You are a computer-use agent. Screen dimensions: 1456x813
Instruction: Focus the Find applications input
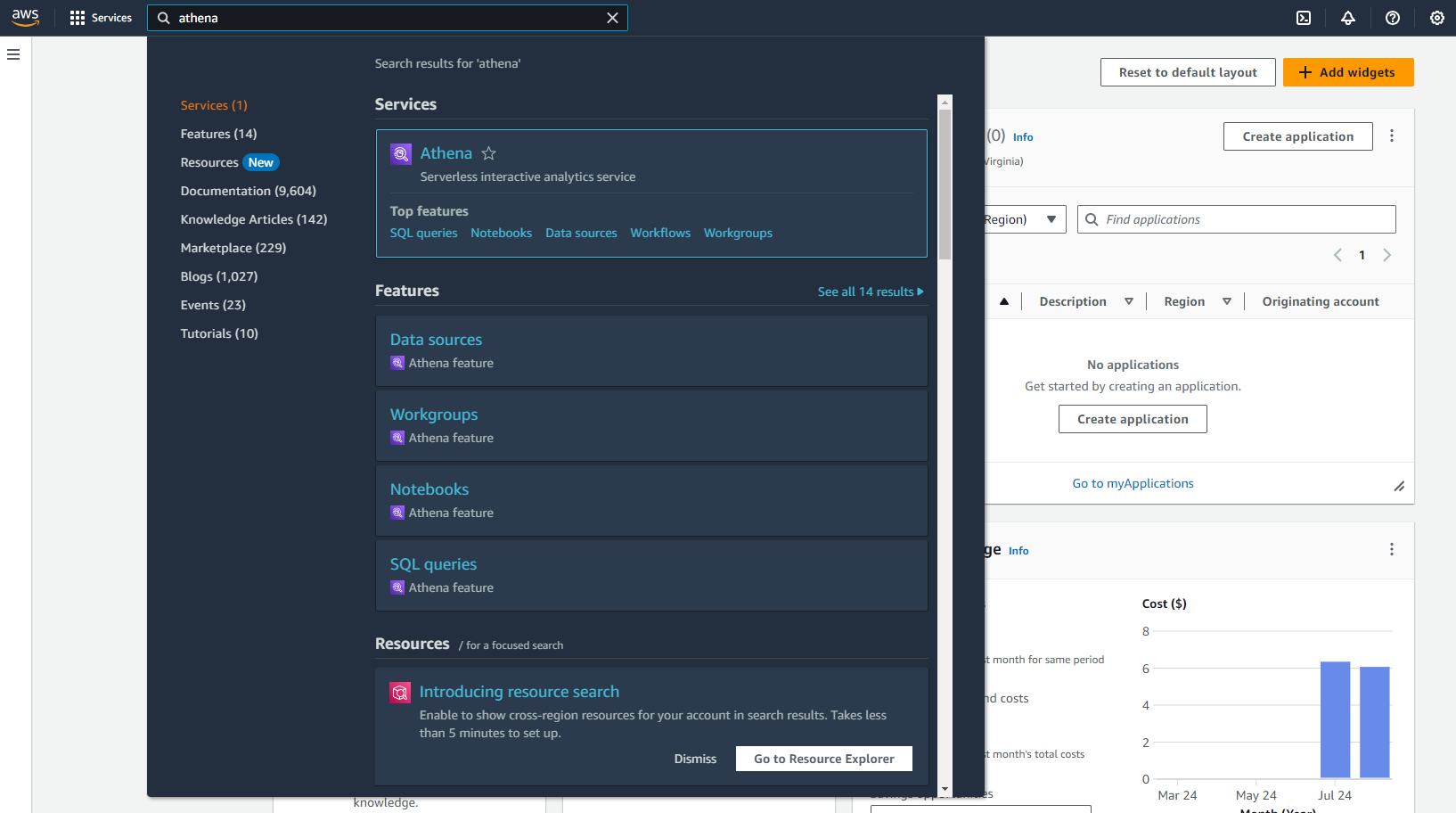click(1237, 219)
